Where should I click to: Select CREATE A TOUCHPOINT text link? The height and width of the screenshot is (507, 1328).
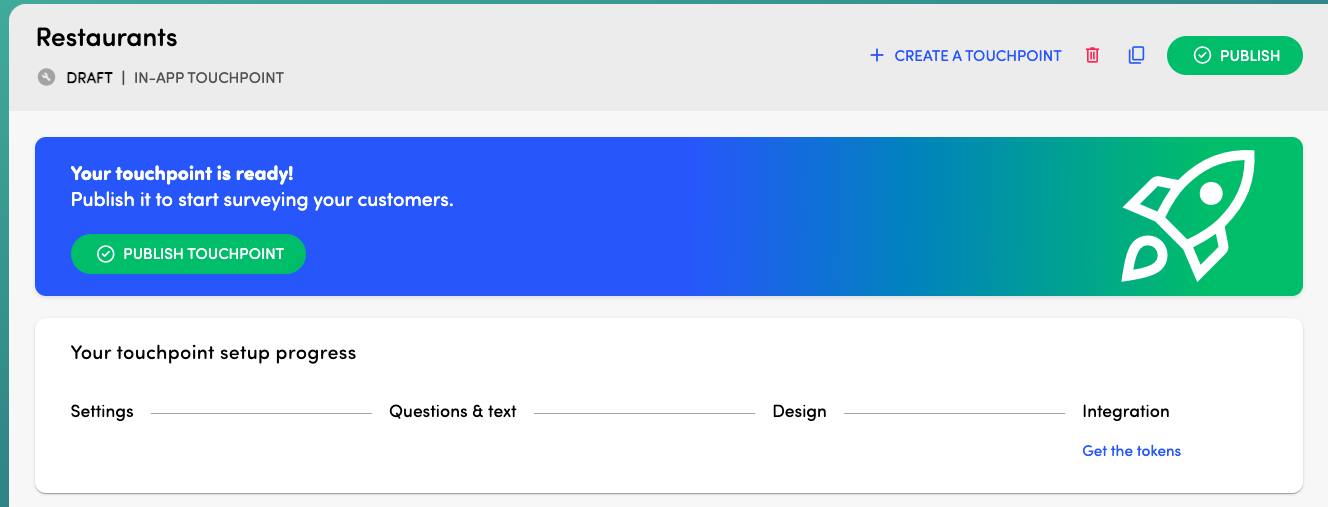click(977, 56)
